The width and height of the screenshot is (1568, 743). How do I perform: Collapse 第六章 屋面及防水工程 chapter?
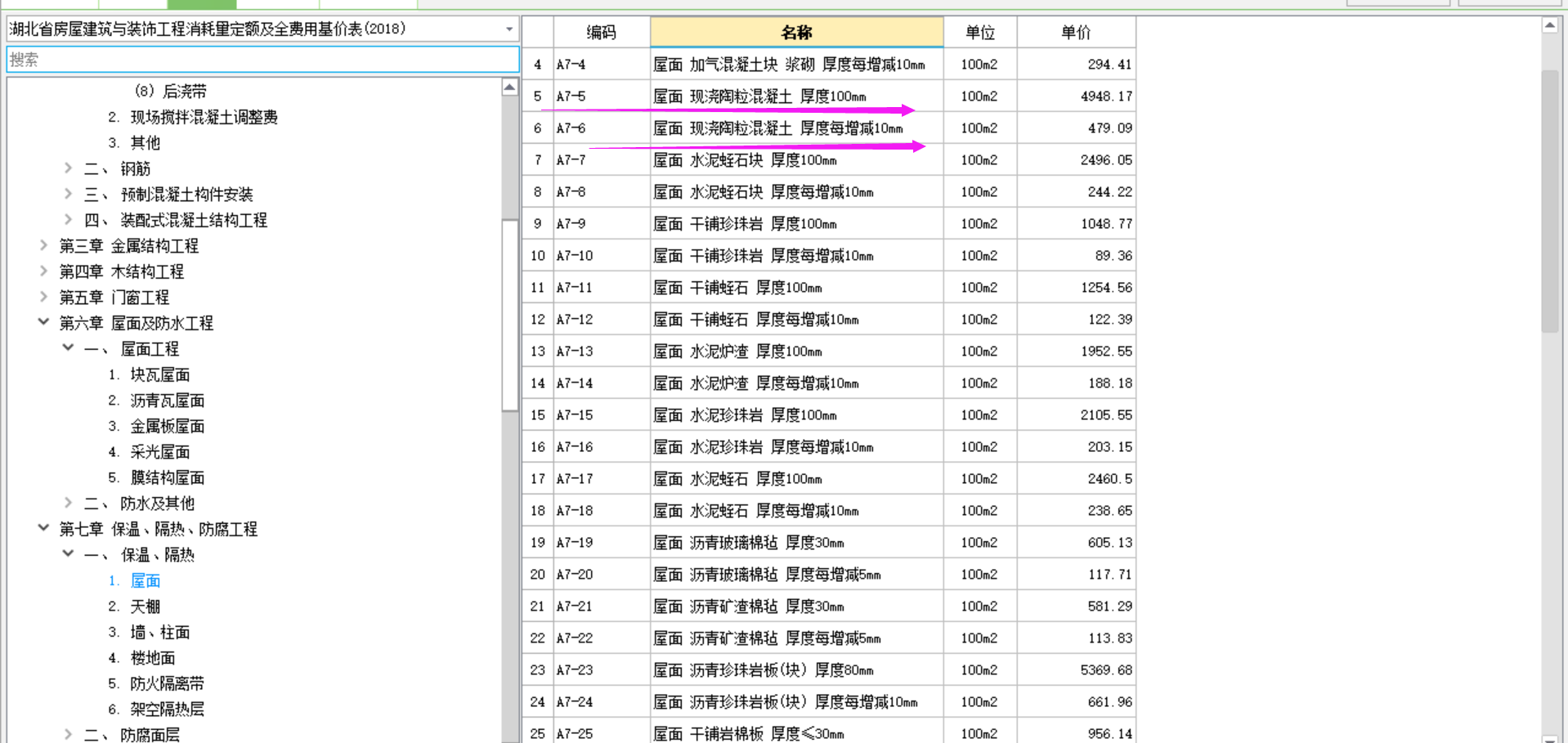44,323
